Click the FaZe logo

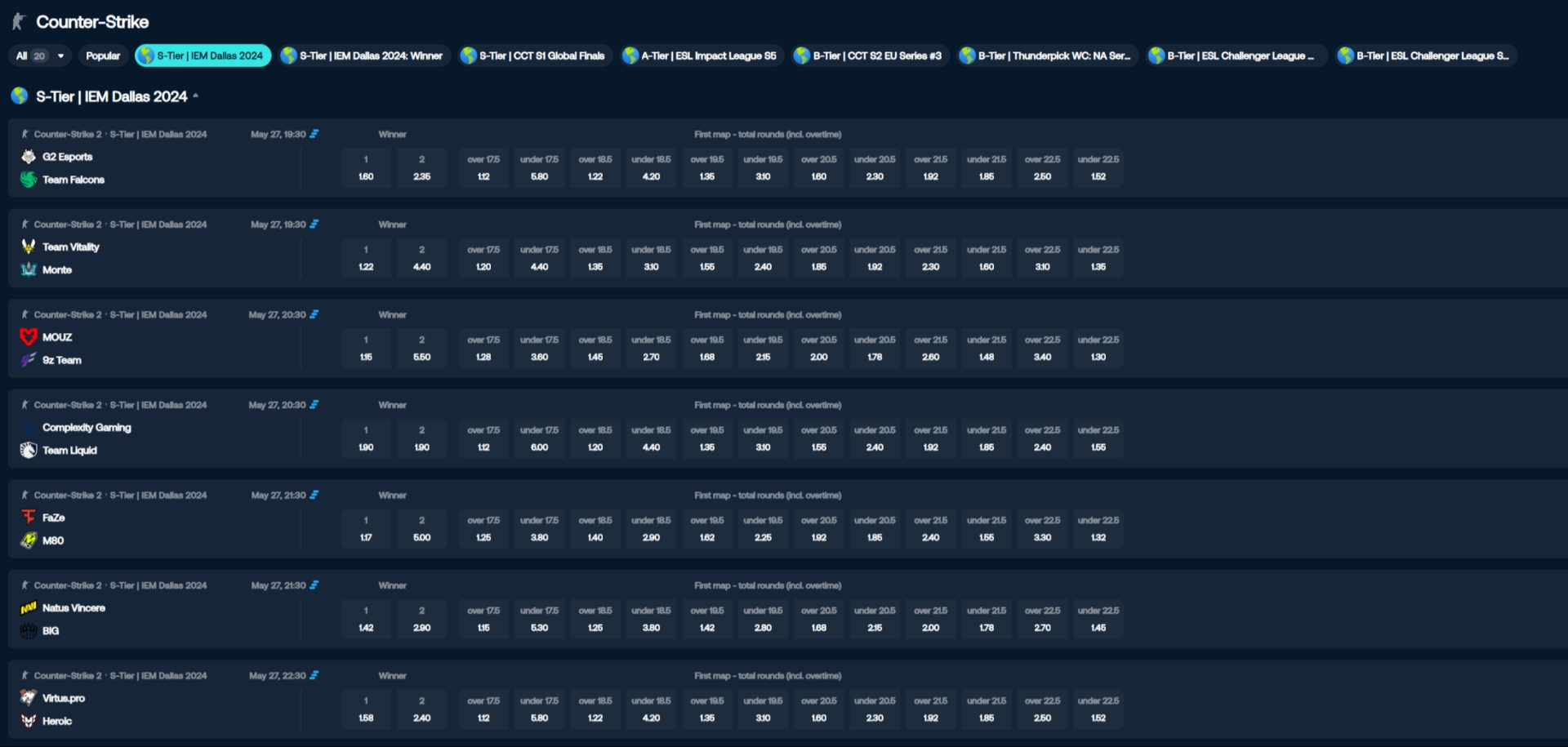(x=29, y=518)
